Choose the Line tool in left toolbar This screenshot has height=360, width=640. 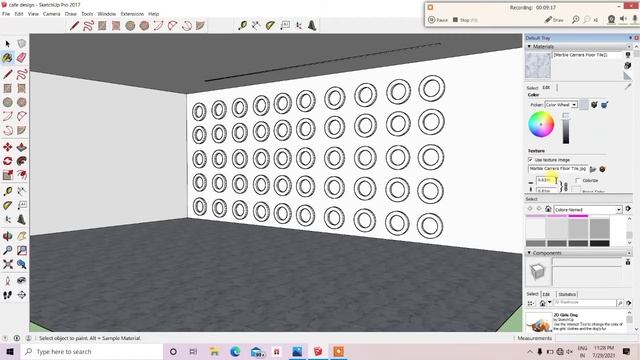pos(7,74)
